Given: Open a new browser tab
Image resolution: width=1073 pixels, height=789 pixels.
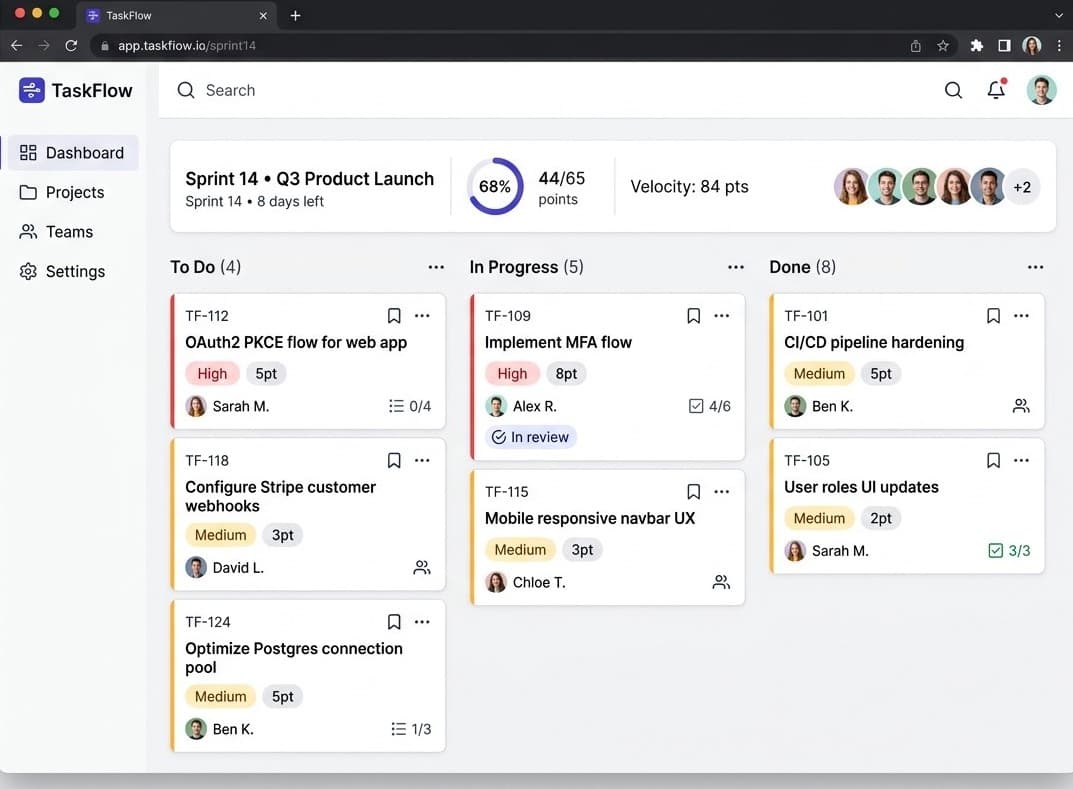Looking at the screenshot, I should [x=296, y=16].
